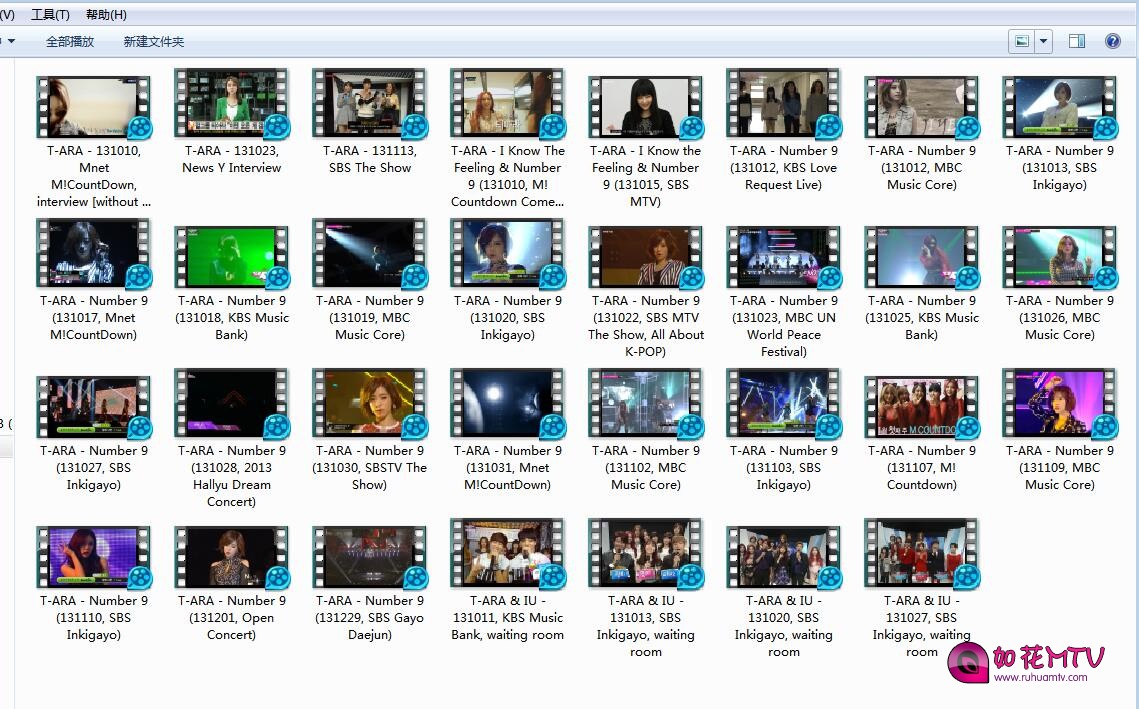Click file name 'Number 9 (131018, KBS Music Bank)'

click(x=232, y=317)
